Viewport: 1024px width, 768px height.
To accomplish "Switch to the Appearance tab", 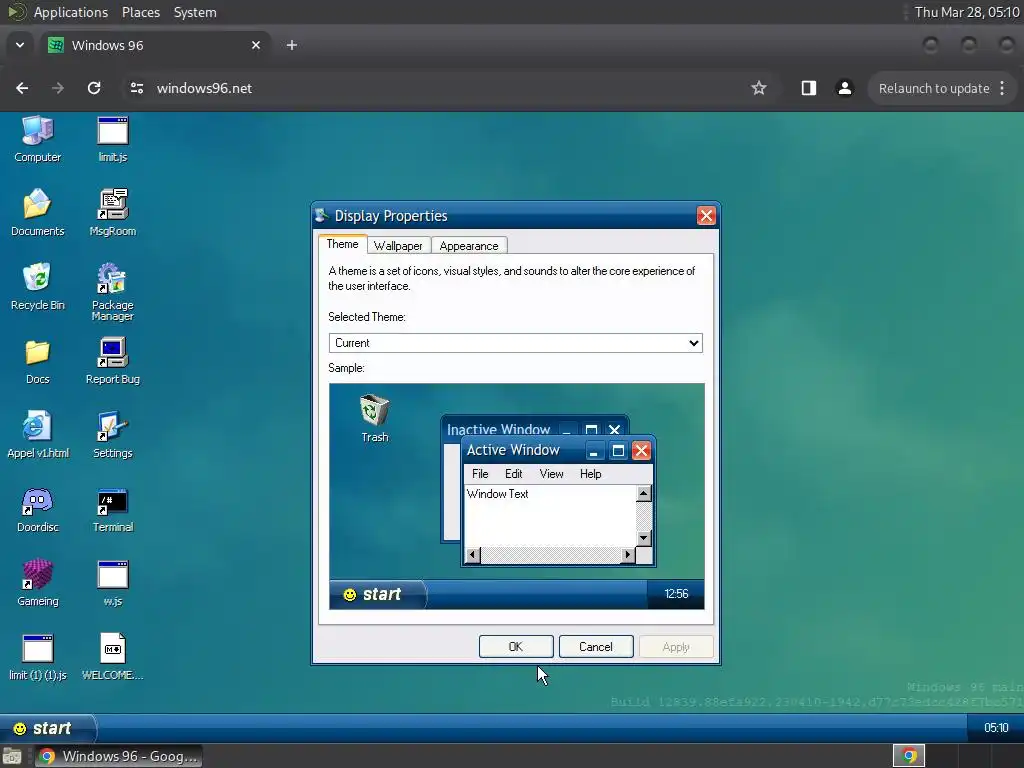I will [468, 246].
